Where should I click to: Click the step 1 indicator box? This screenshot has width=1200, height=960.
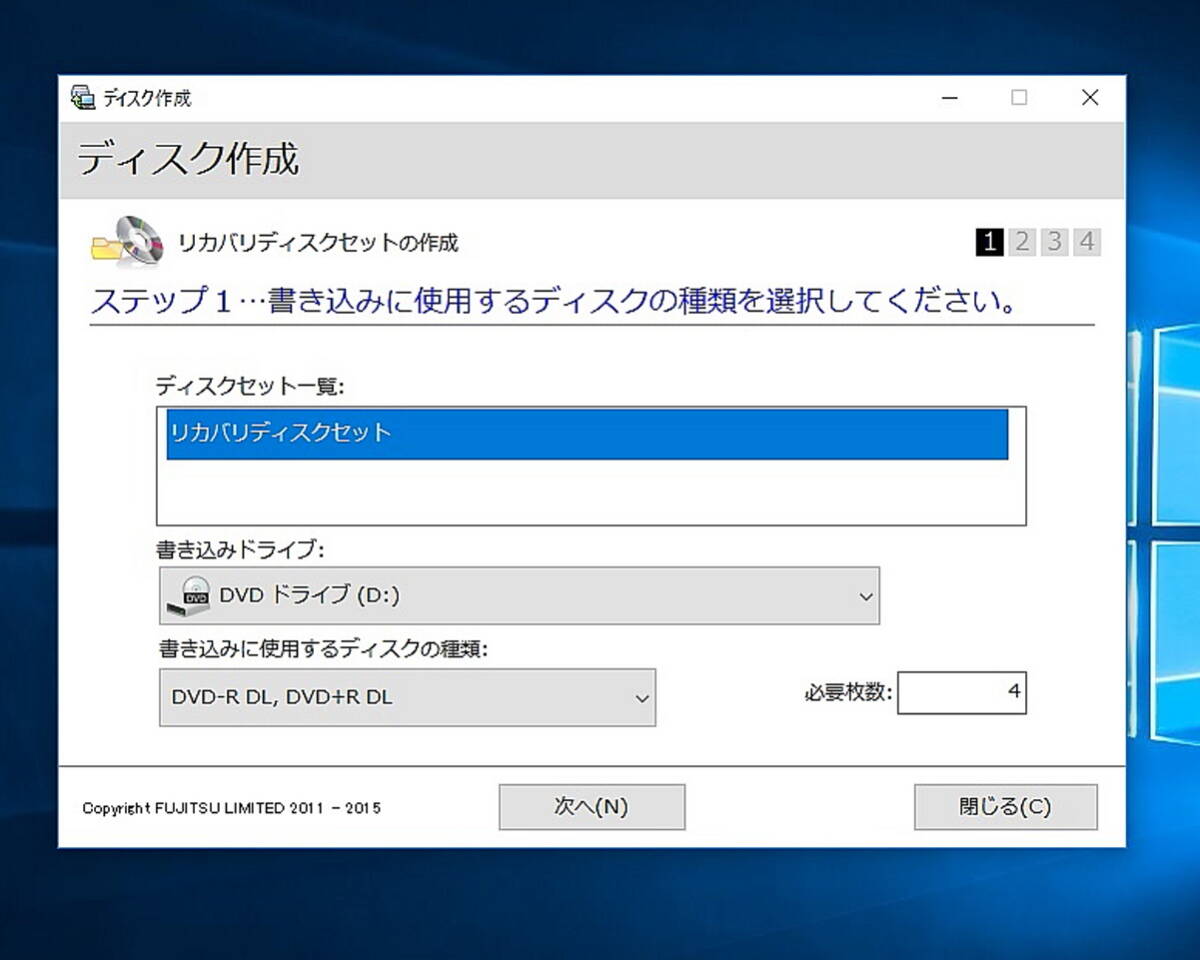click(989, 242)
